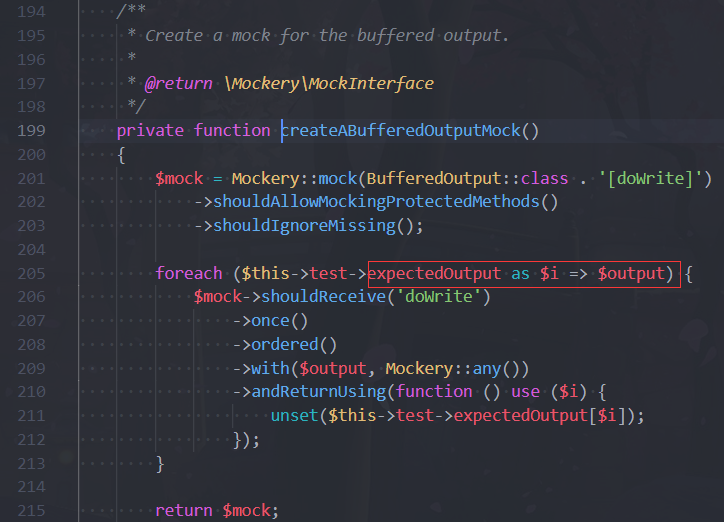The width and height of the screenshot is (724, 522).
Task: Click '$i' in the use clause on line 210
Action: pos(569,392)
